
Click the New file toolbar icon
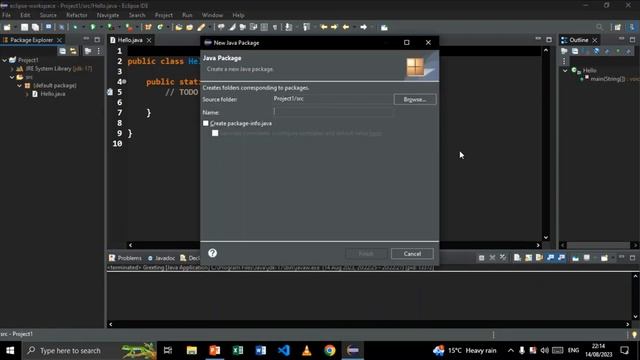7,27
